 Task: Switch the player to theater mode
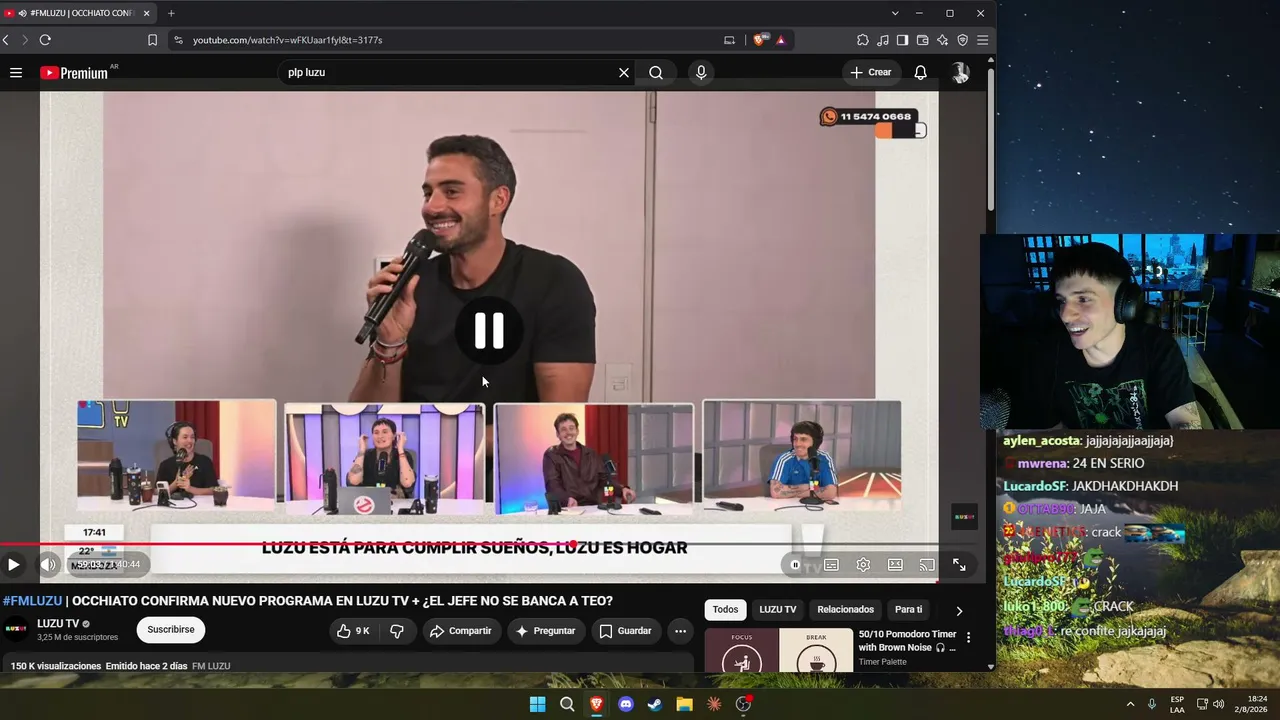point(895,564)
